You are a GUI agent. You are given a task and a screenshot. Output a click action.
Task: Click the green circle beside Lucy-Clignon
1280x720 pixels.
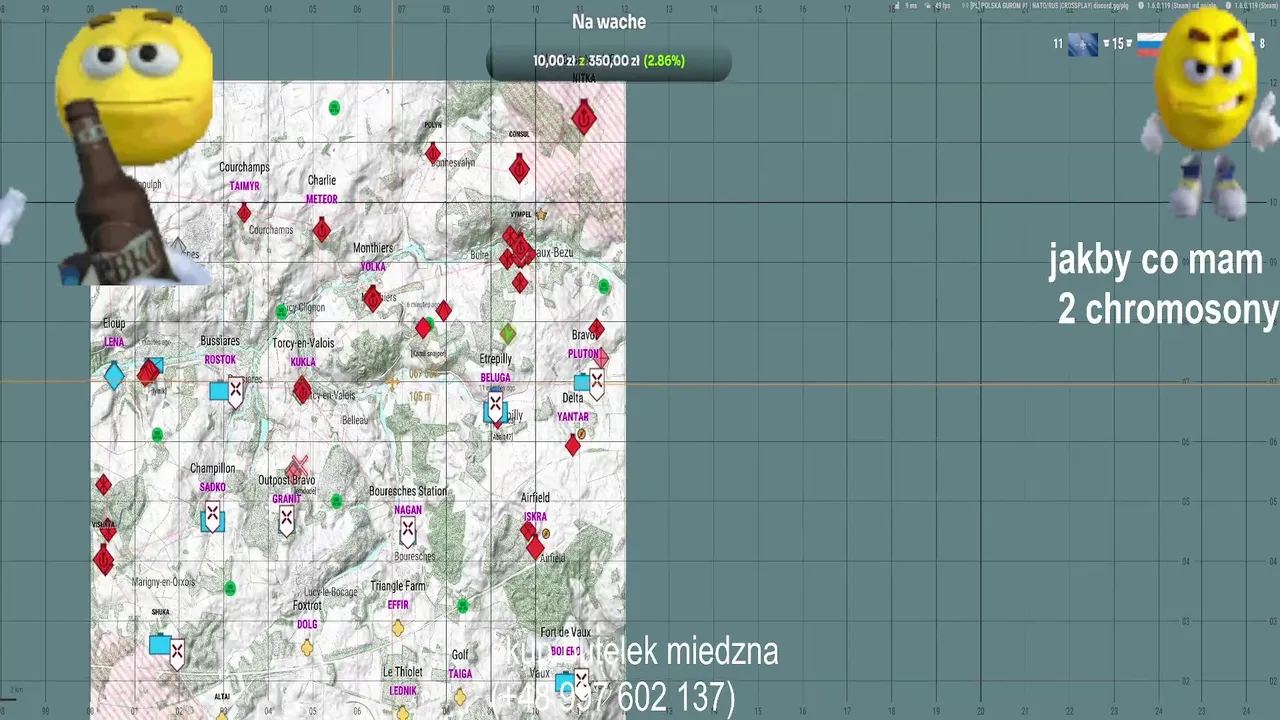[281, 311]
